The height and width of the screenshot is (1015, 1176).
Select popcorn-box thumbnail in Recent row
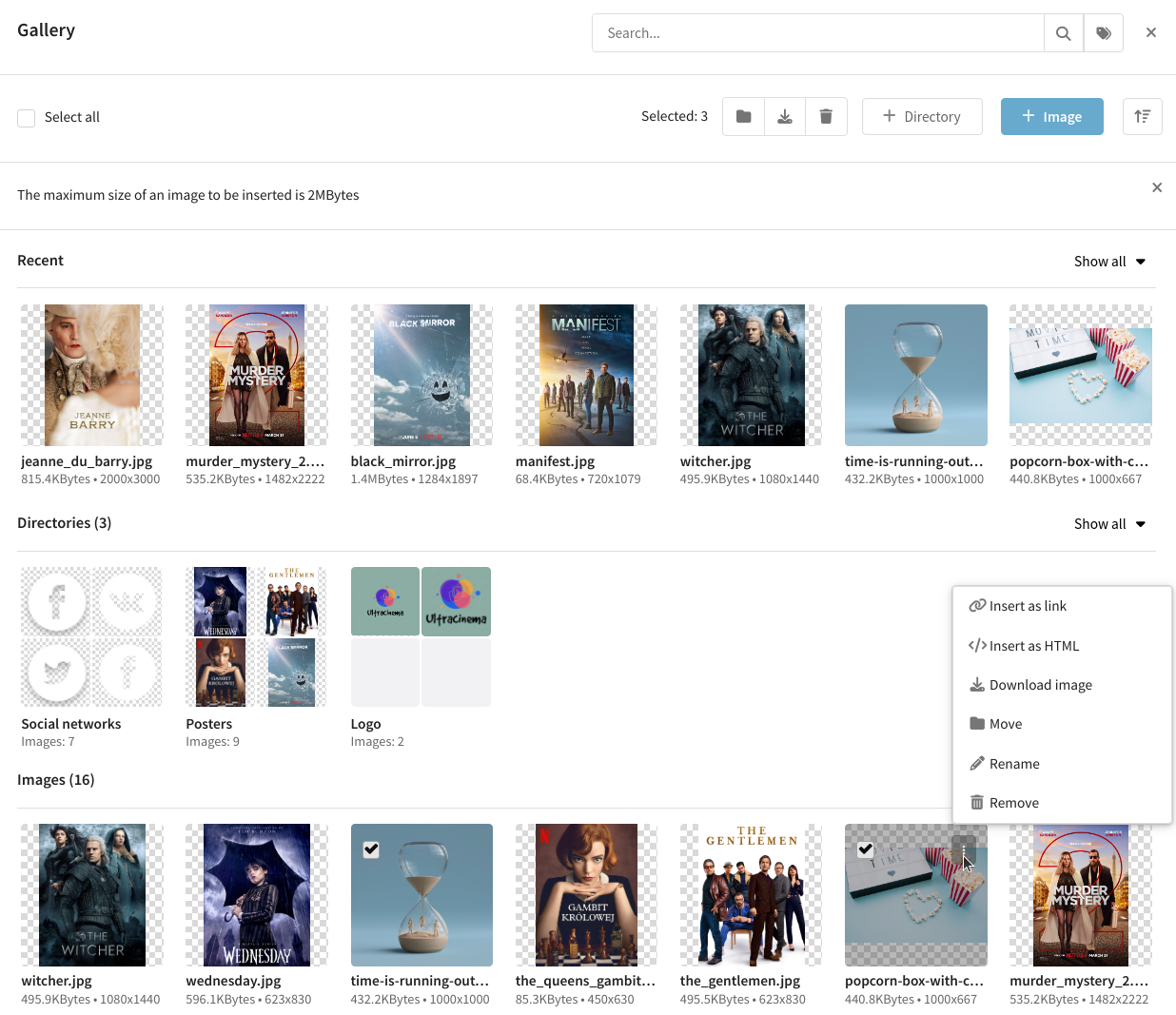[1081, 375]
